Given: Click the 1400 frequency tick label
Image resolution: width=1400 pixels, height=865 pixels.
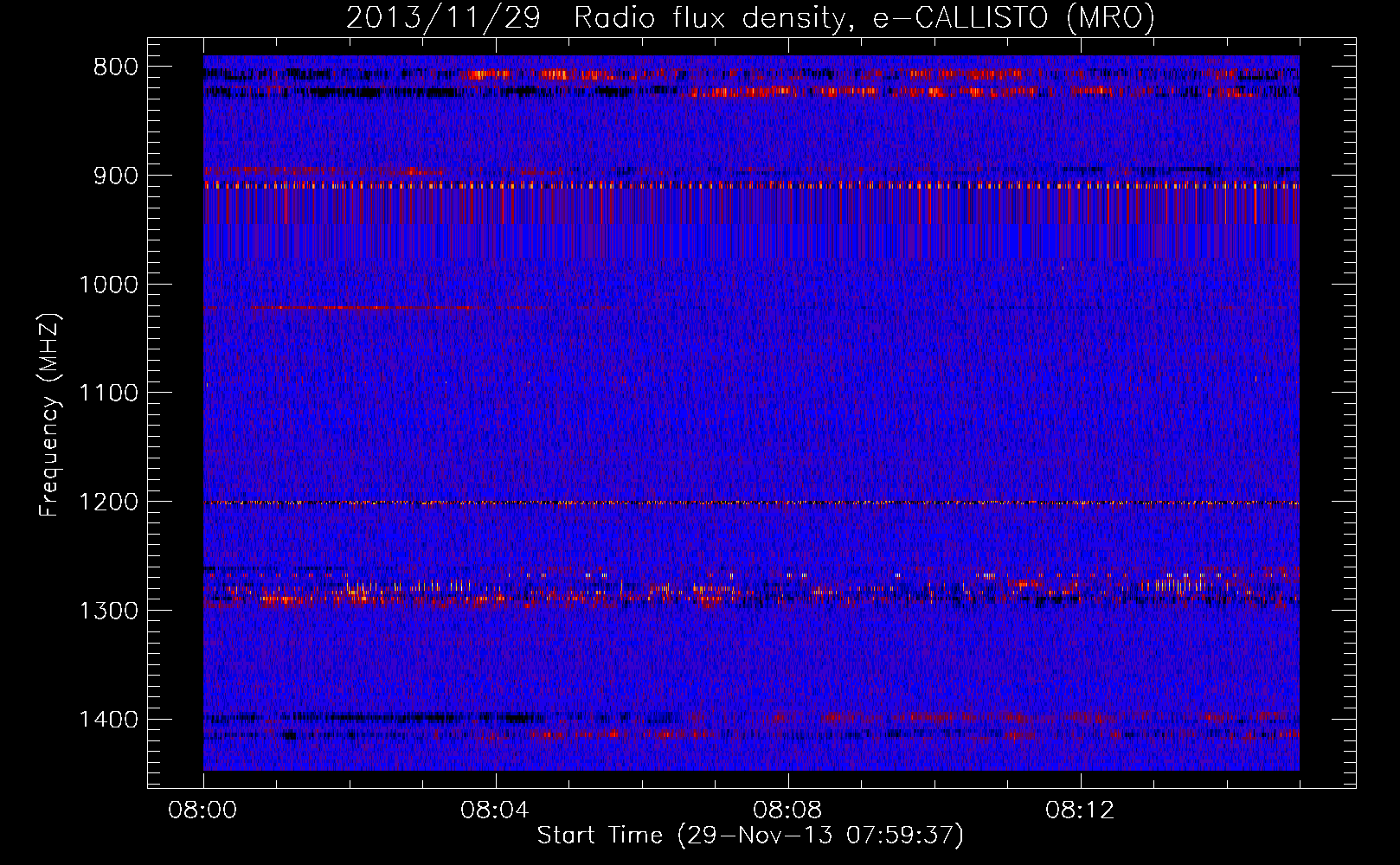Looking at the screenshot, I should (x=108, y=720).
